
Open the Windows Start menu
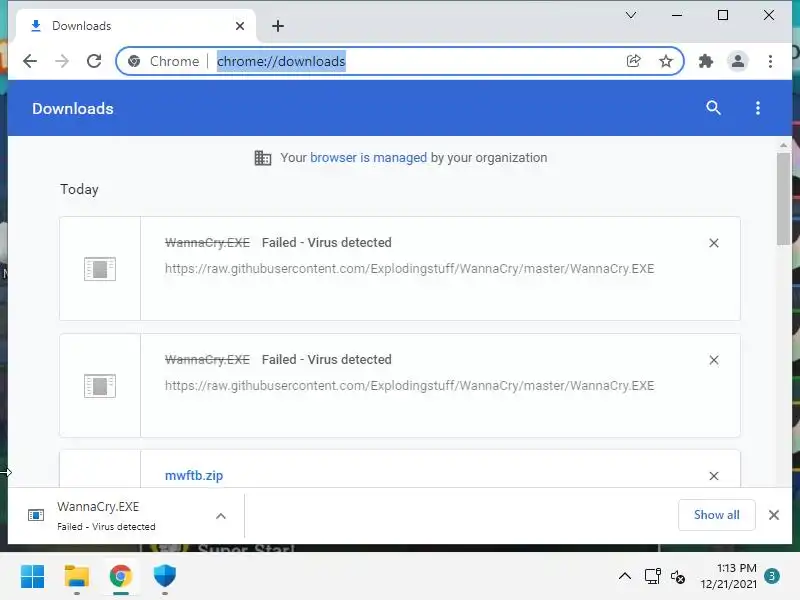pos(33,577)
